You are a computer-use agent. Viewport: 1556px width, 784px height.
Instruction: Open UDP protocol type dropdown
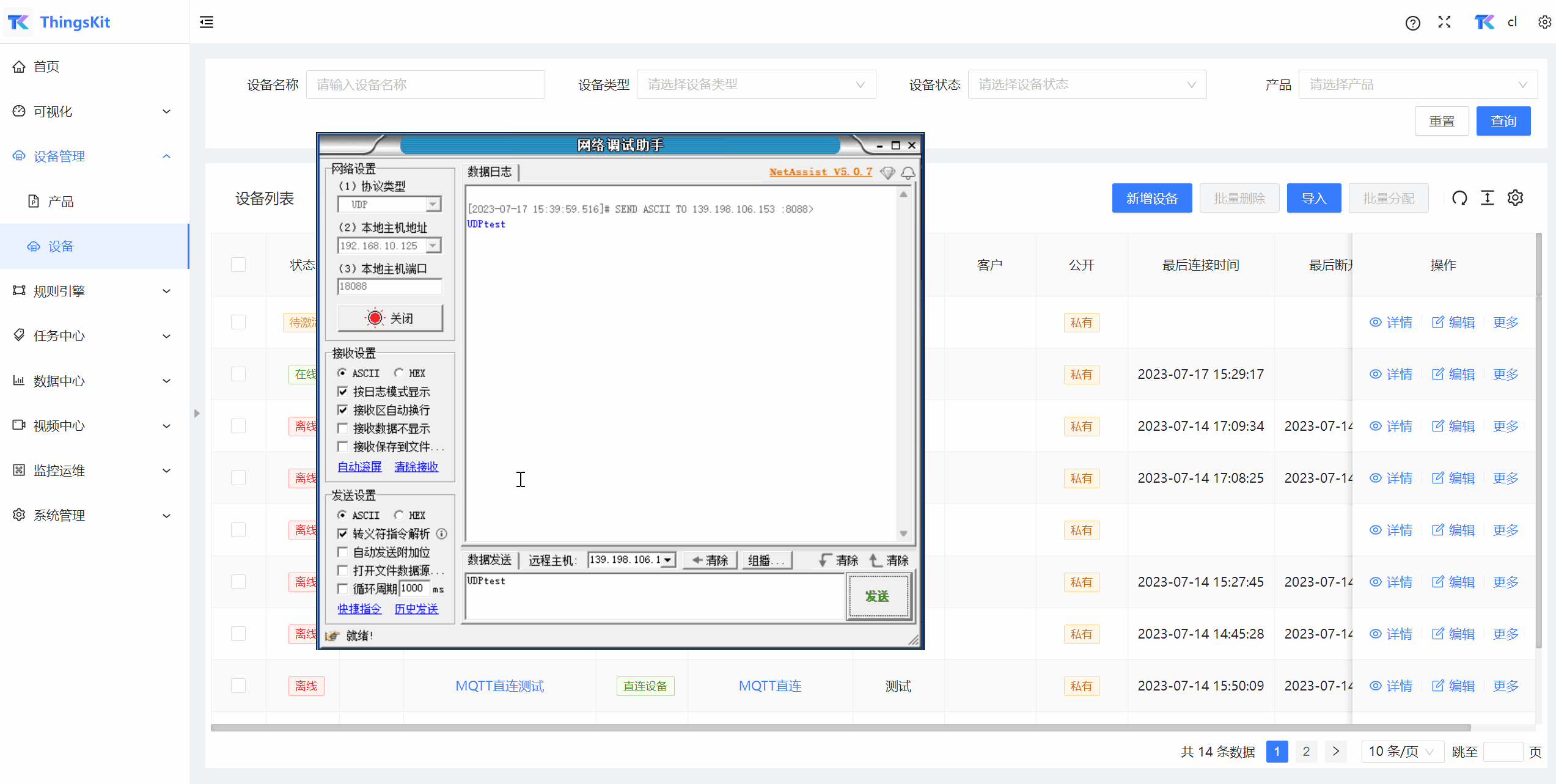(x=389, y=204)
